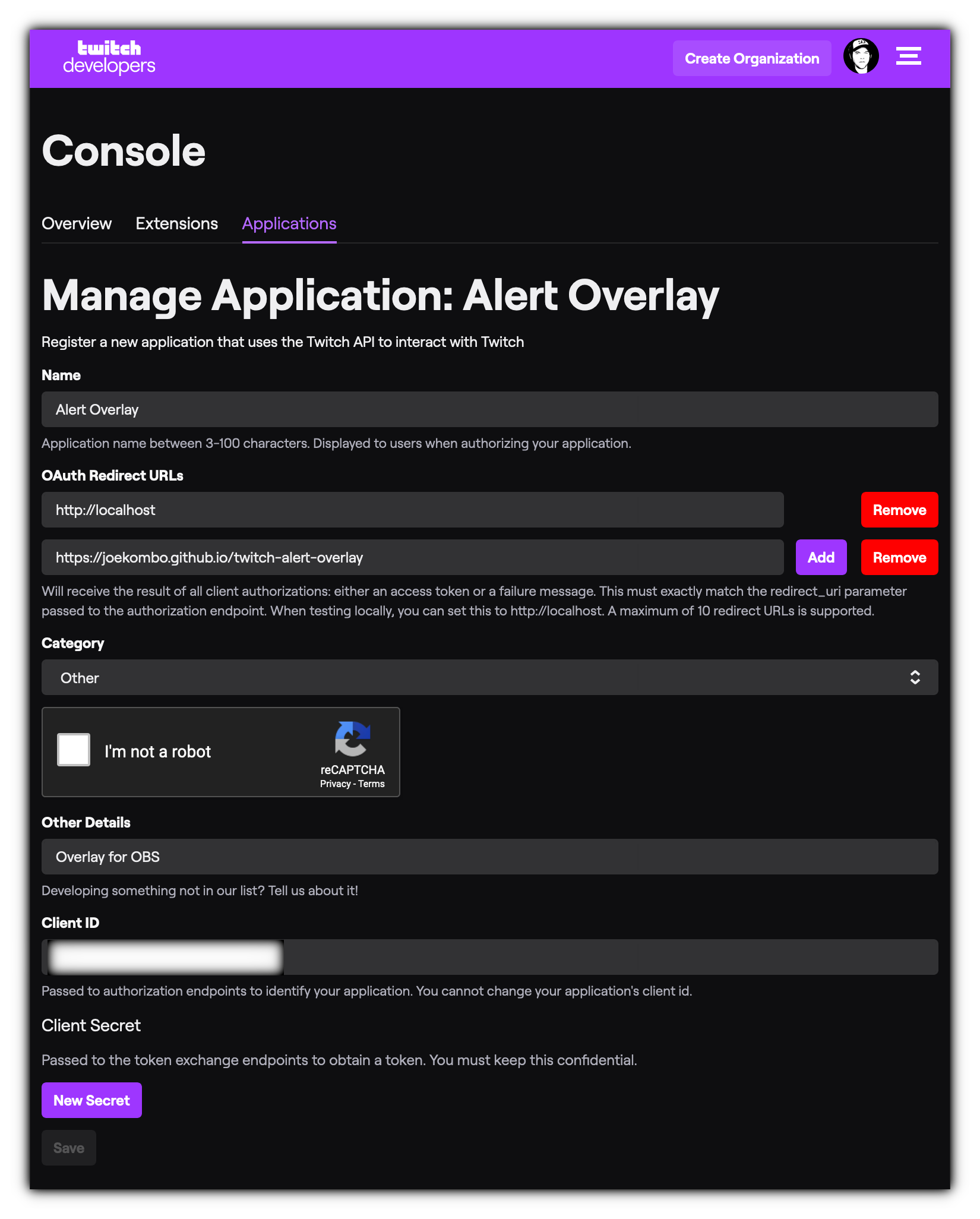Open the reCAPTCHA Privacy link
The width and height of the screenshot is (980, 1219).
(335, 784)
